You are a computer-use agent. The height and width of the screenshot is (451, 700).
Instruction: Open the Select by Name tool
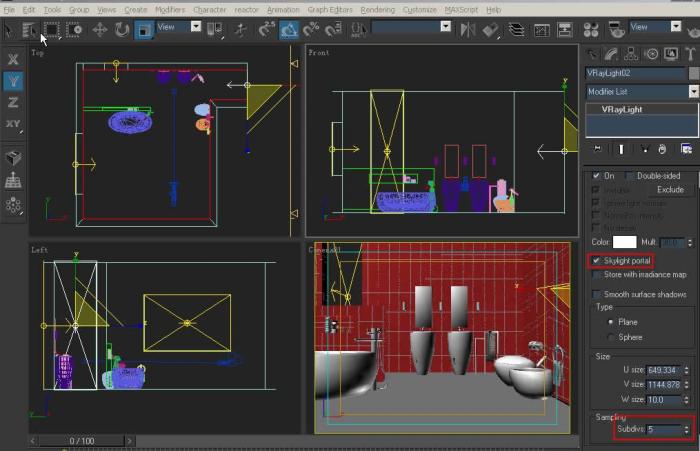(x=29, y=30)
